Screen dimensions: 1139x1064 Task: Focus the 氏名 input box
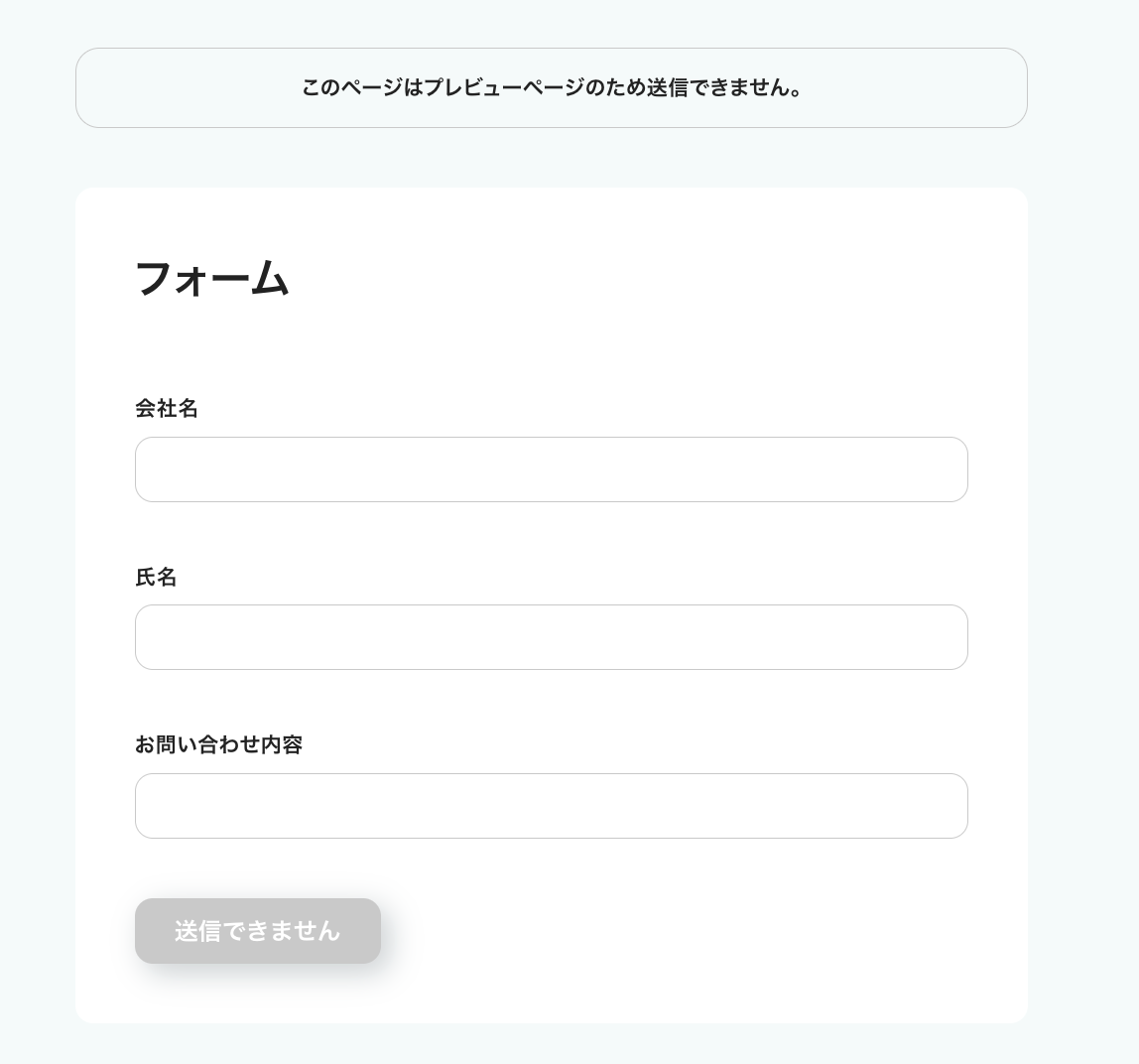(x=551, y=637)
